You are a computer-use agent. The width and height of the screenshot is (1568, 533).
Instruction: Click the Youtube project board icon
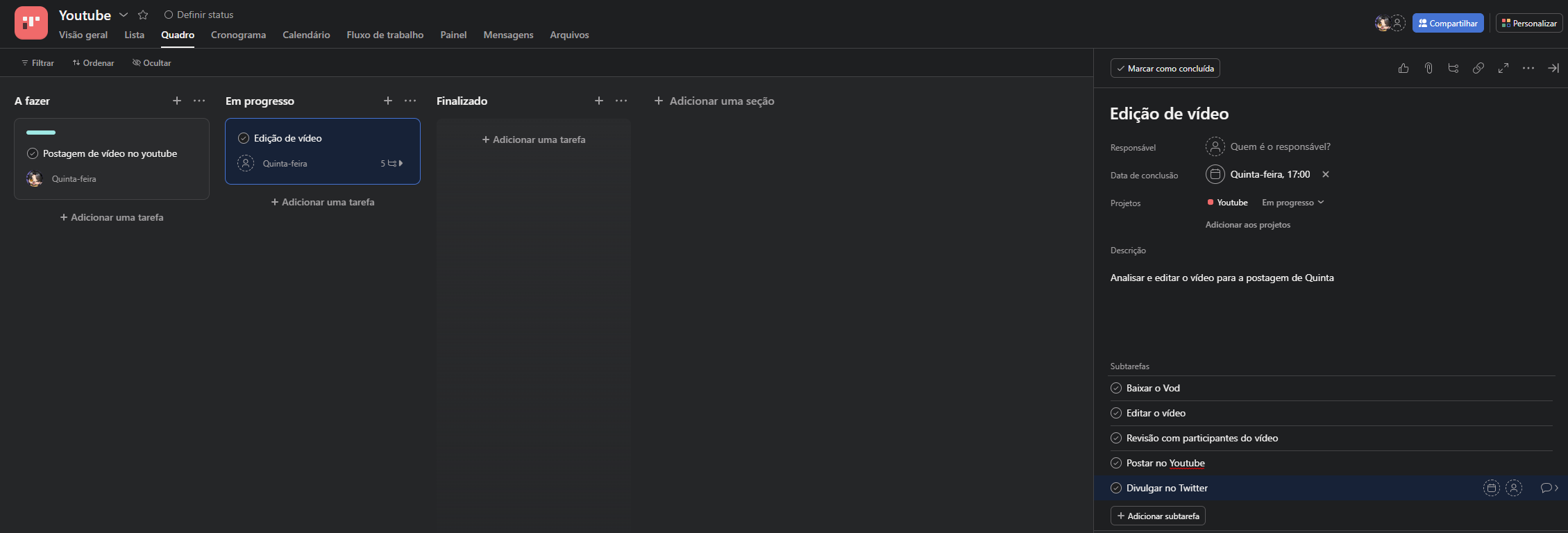pos(31,23)
